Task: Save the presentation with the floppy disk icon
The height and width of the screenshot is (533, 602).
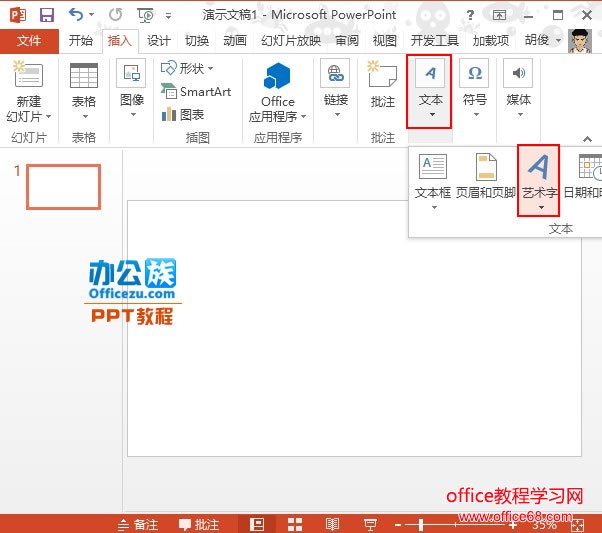Action: pyautogui.click(x=46, y=15)
